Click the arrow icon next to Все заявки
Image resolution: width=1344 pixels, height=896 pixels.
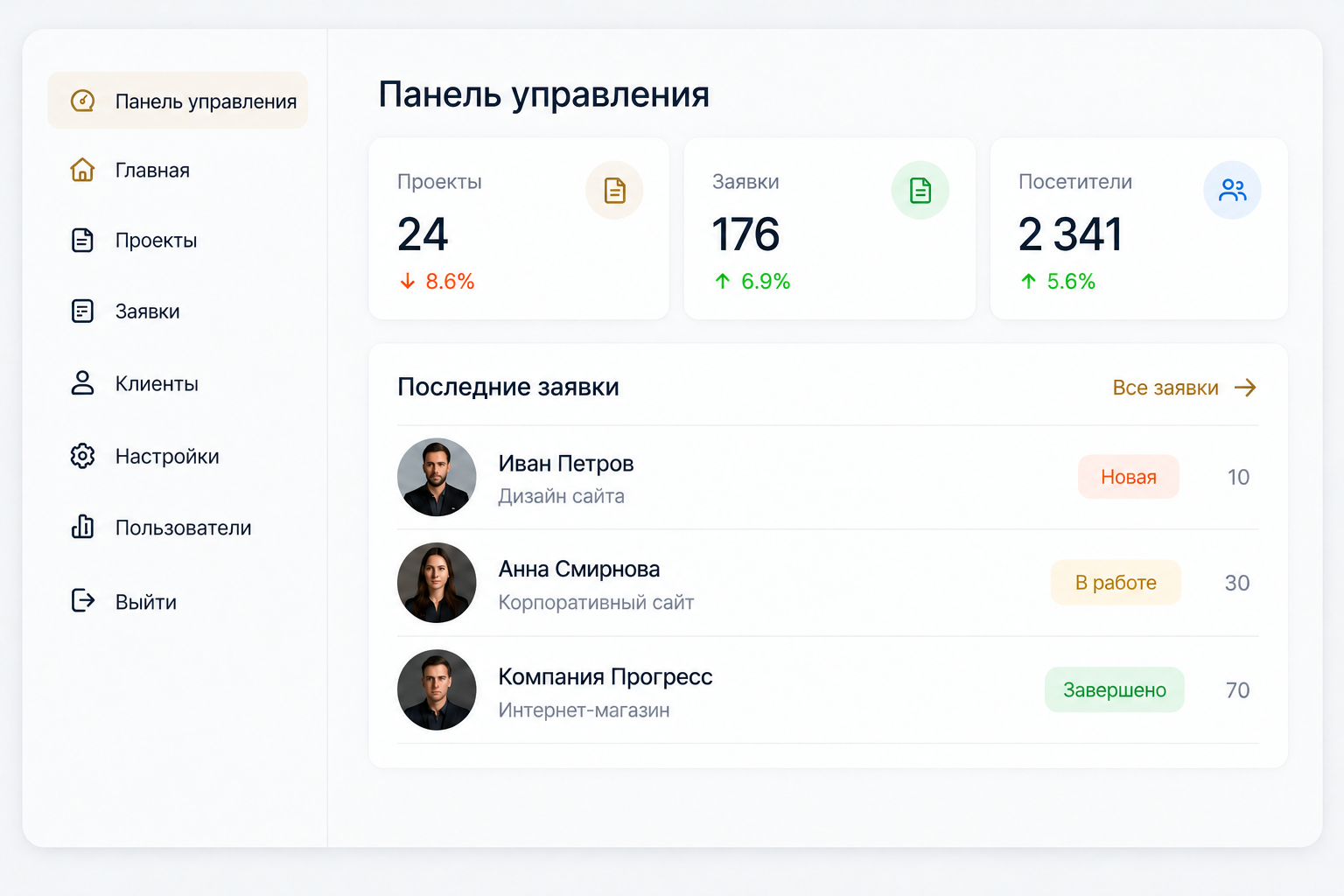click(1245, 388)
